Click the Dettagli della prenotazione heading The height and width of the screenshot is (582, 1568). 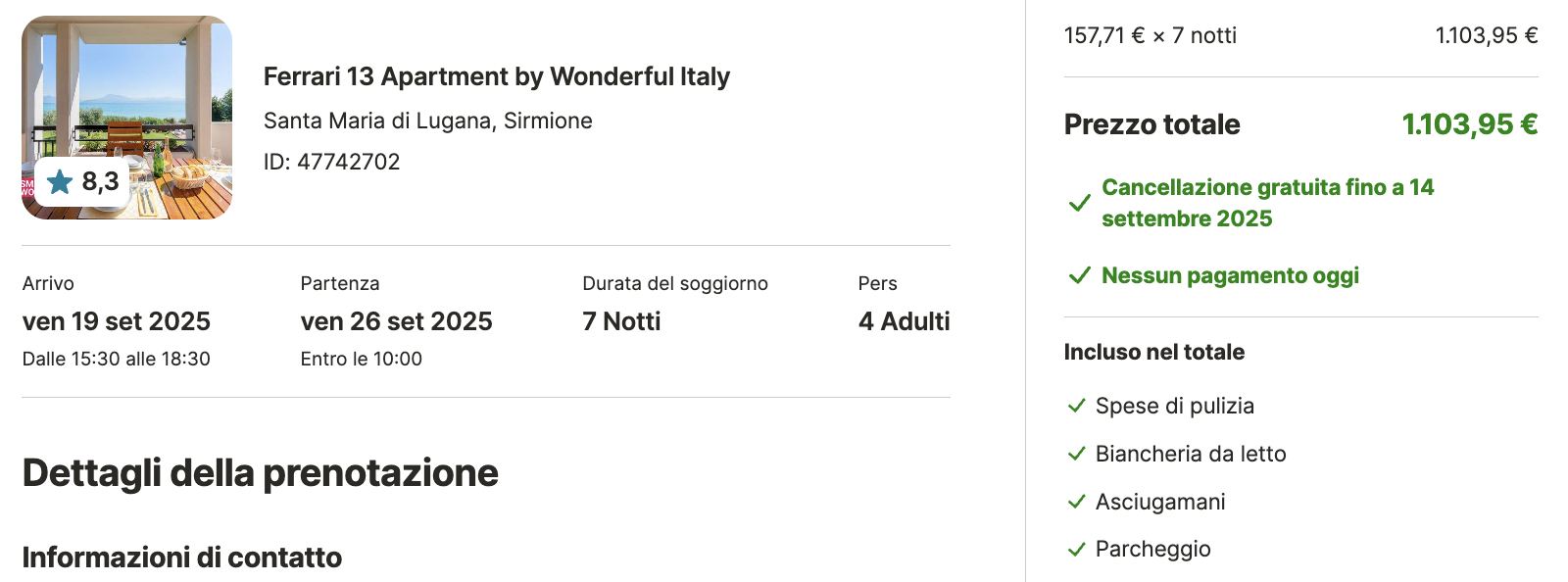point(261,473)
